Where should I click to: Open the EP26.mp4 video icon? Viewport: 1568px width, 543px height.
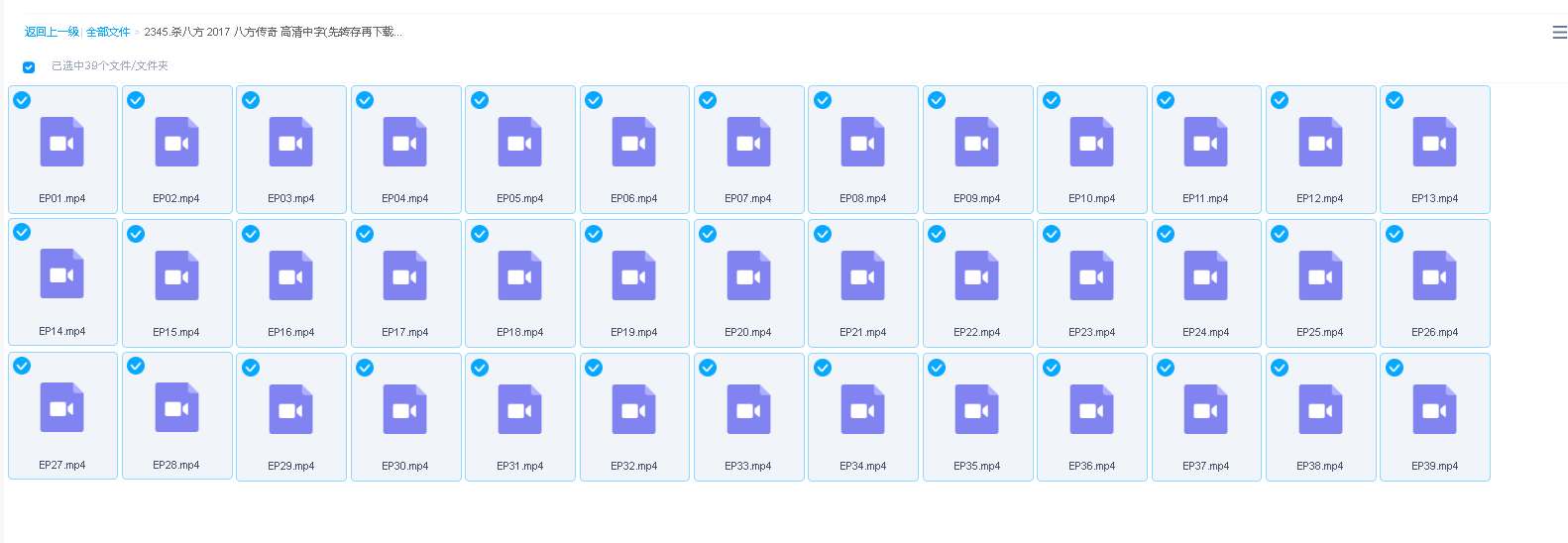pyautogui.click(x=1434, y=276)
